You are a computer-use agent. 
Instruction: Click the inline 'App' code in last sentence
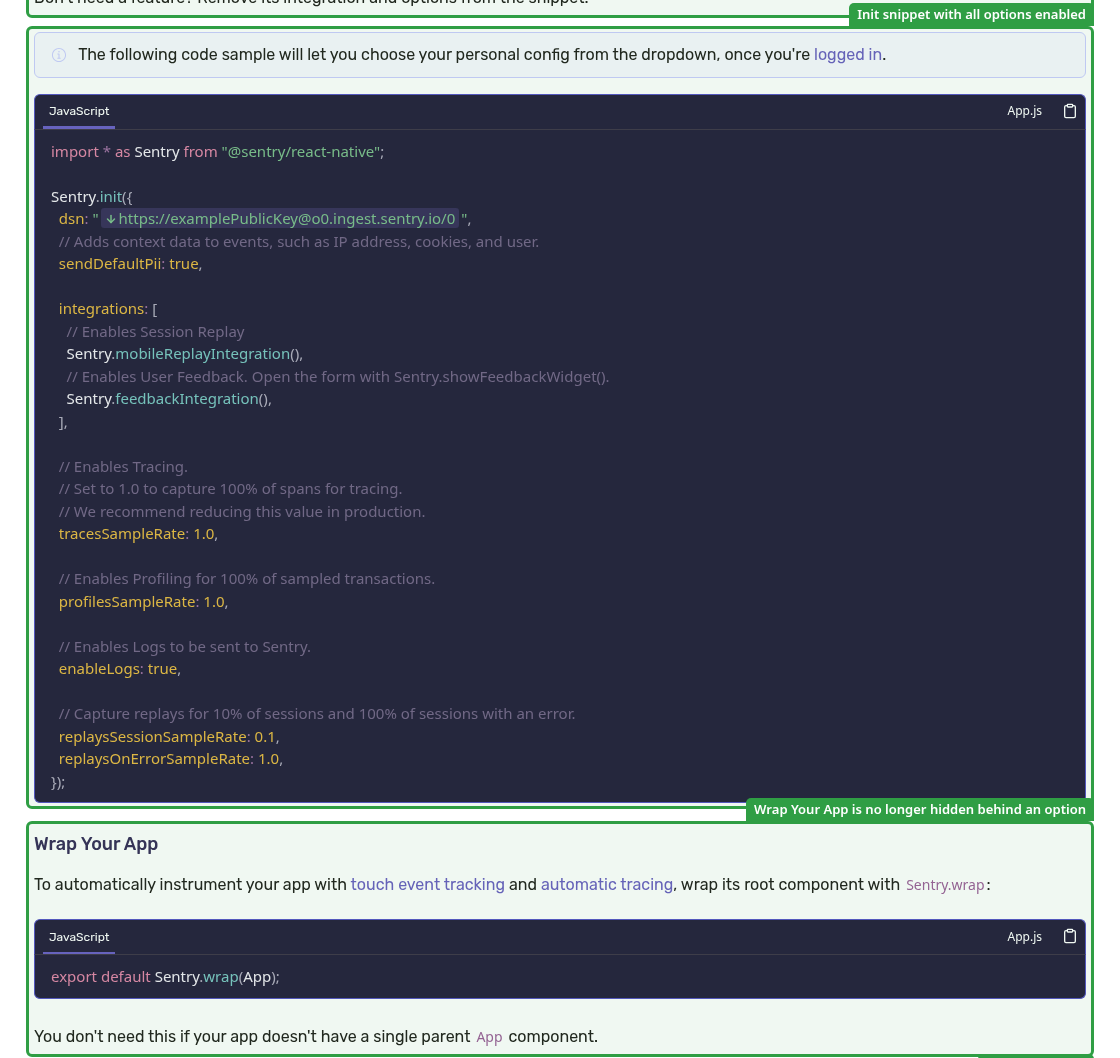[x=489, y=1037]
